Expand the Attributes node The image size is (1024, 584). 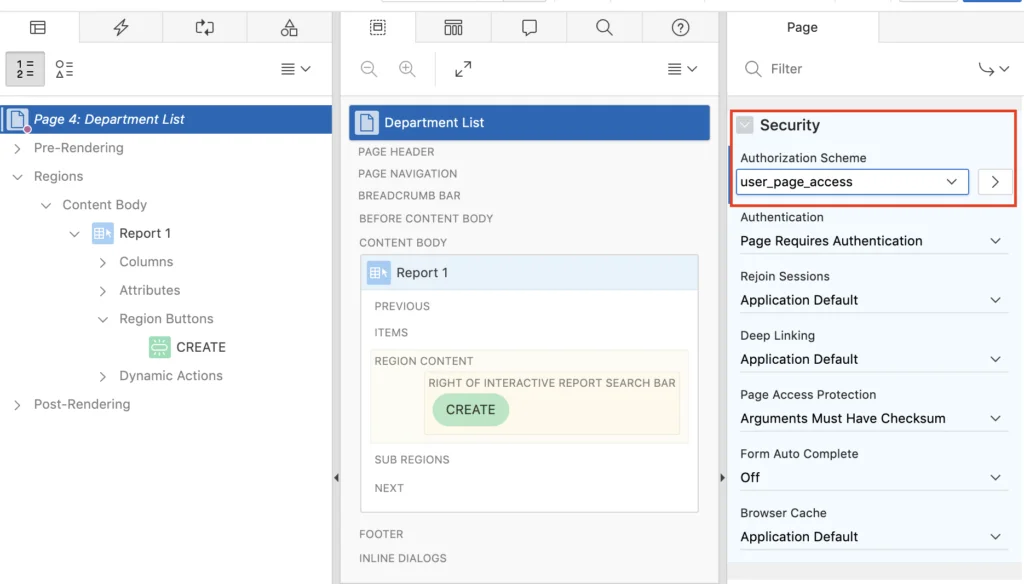[x=103, y=291]
